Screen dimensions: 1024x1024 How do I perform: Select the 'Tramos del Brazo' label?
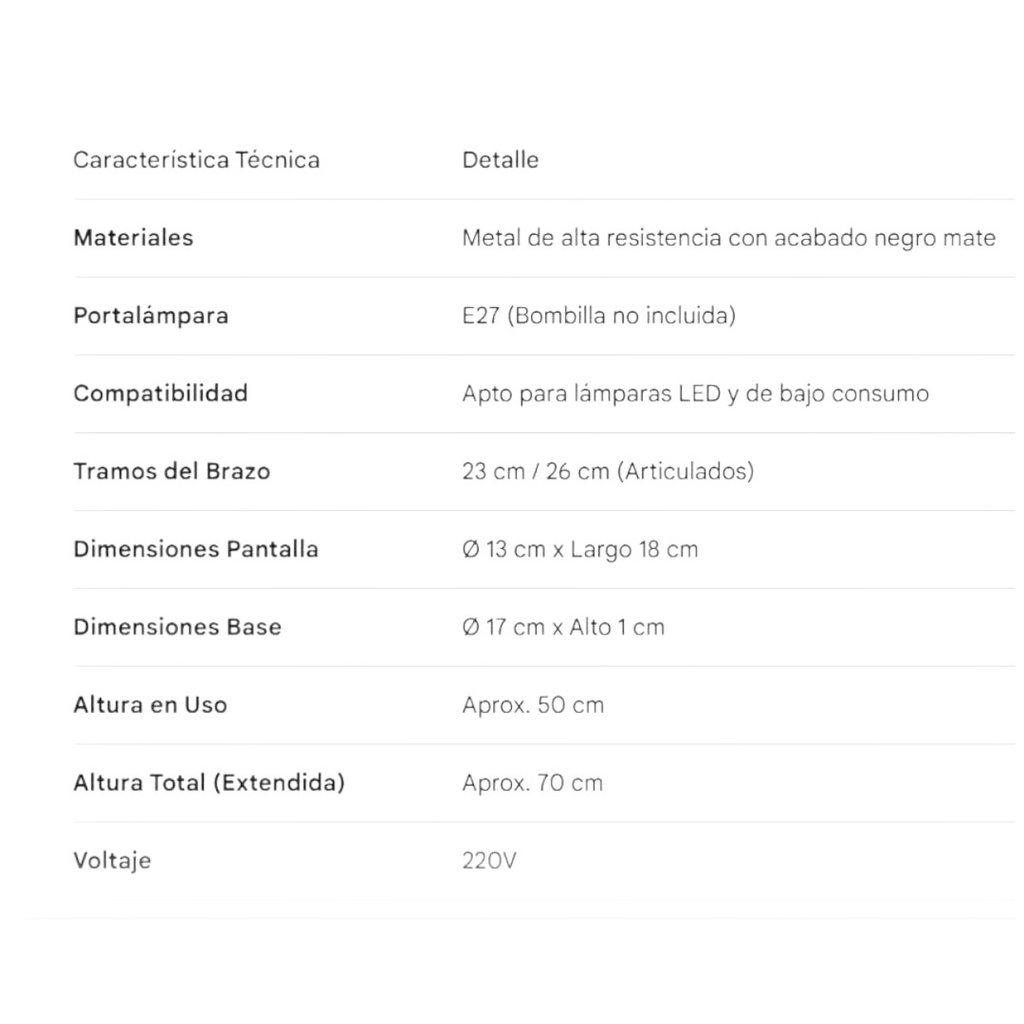tap(171, 471)
